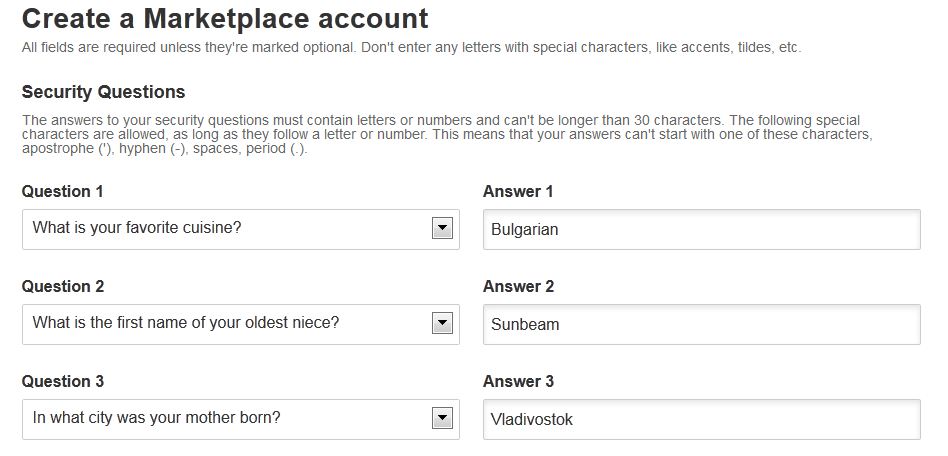
Task: Click the 'Security Questions' section heading
Action: tap(103, 92)
